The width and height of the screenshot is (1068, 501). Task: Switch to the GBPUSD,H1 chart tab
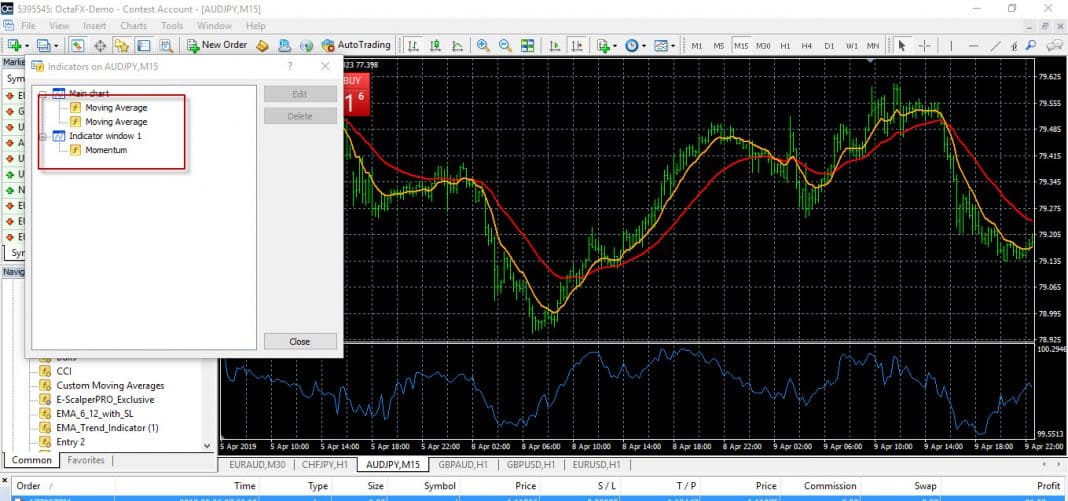tap(531, 465)
